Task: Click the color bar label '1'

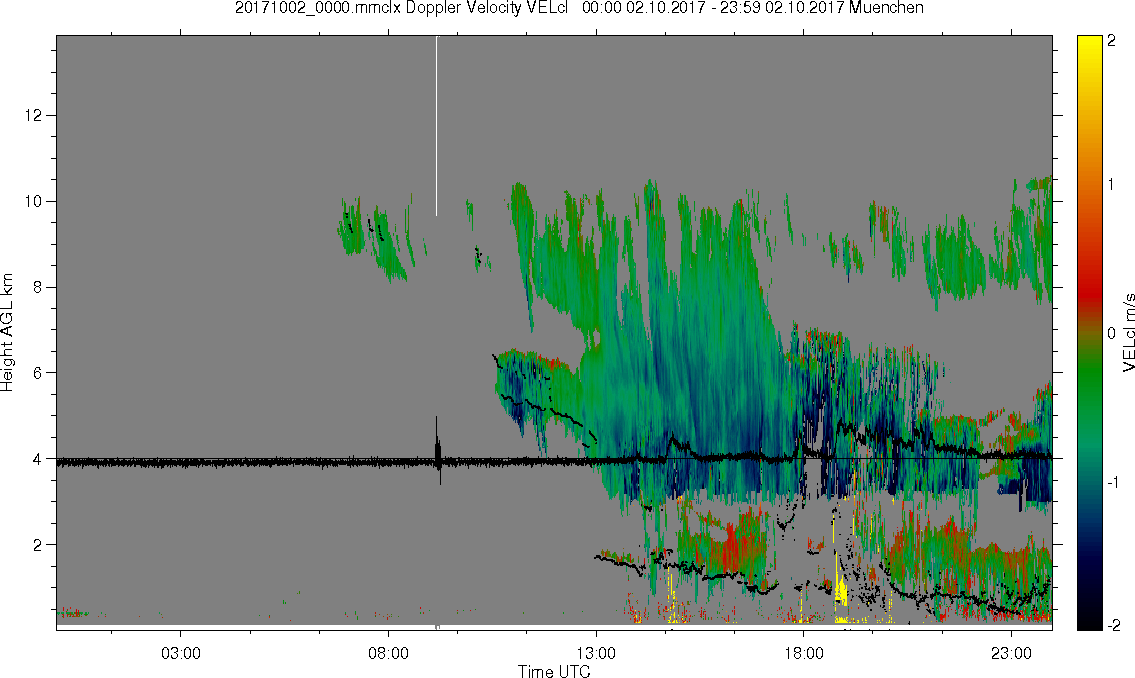Action: (1111, 185)
